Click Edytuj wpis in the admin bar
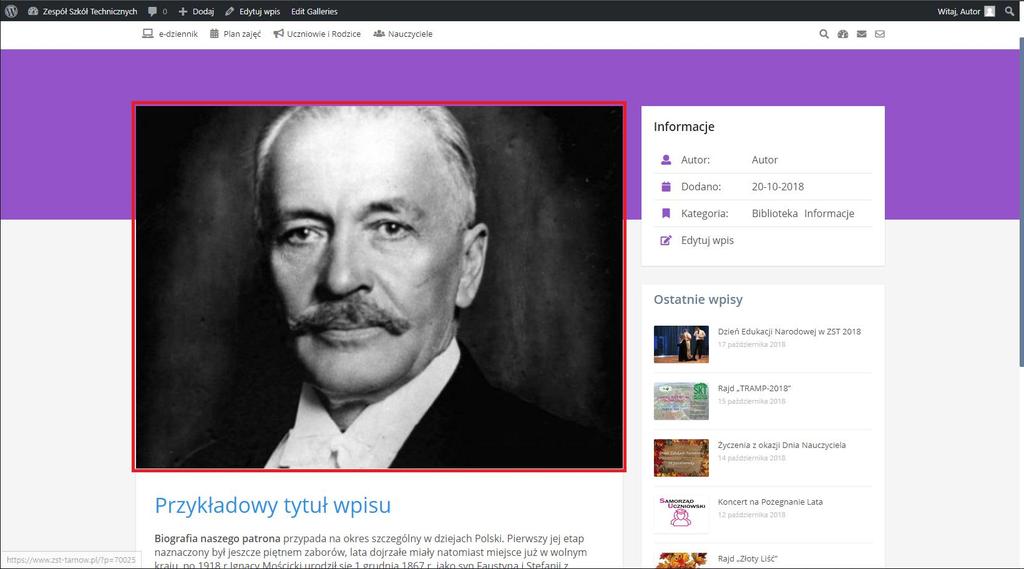The width and height of the screenshot is (1024, 569). [x=253, y=11]
